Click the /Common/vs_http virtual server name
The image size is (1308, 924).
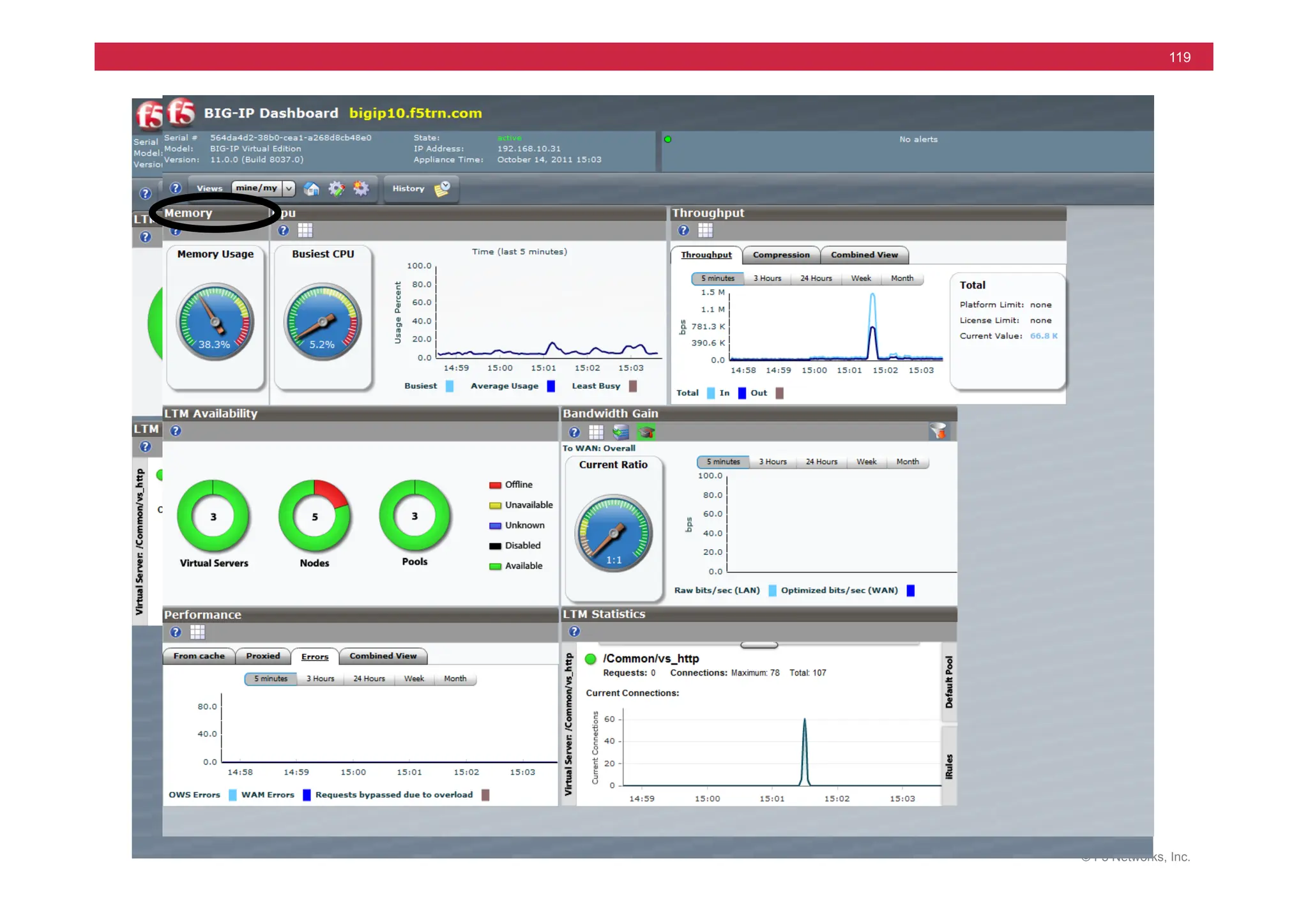[651, 658]
